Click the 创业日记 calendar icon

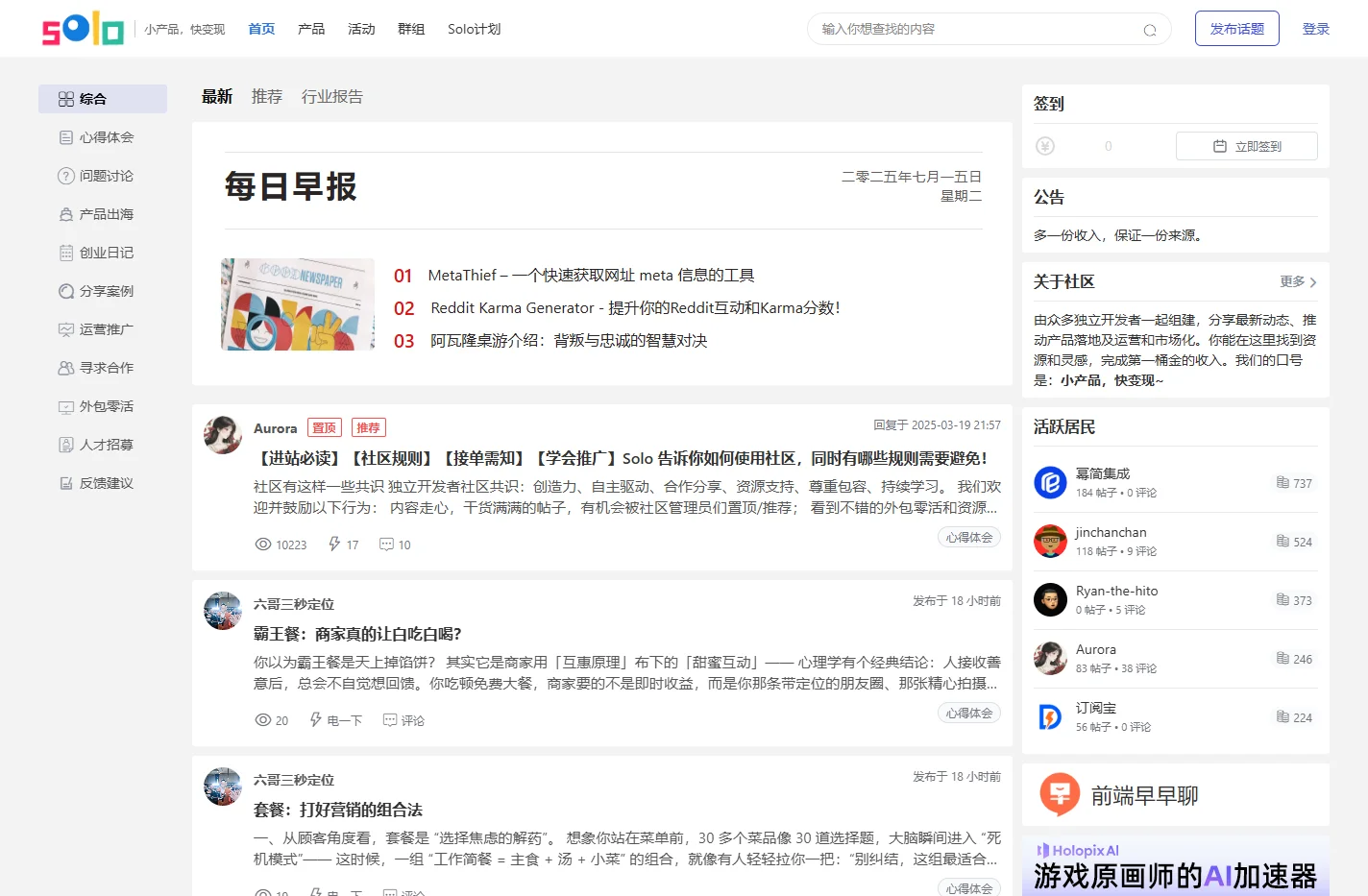[66, 253]
